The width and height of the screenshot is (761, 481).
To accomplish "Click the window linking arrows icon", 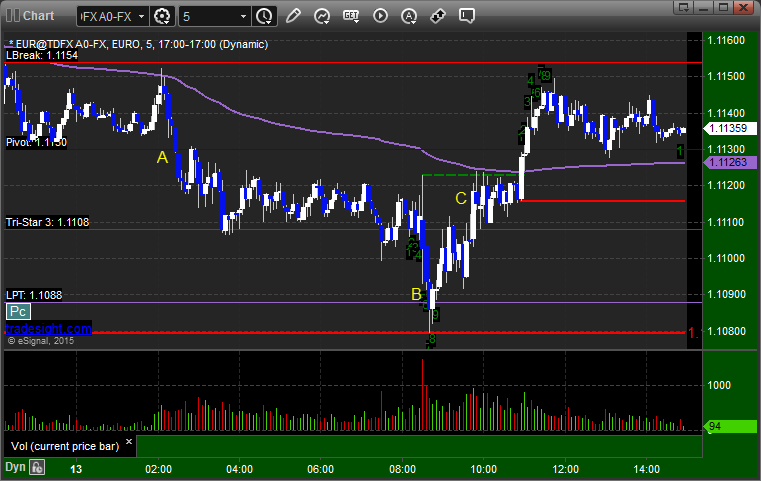I will [438, 16].
